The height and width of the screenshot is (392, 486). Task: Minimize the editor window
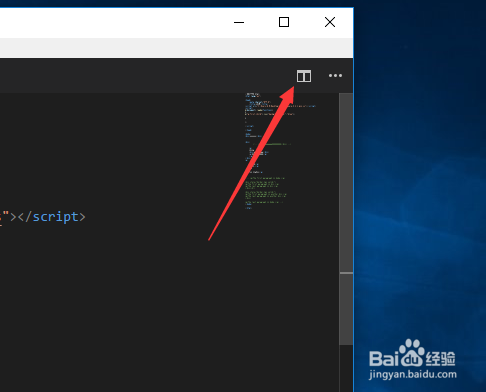click(239, 23)
